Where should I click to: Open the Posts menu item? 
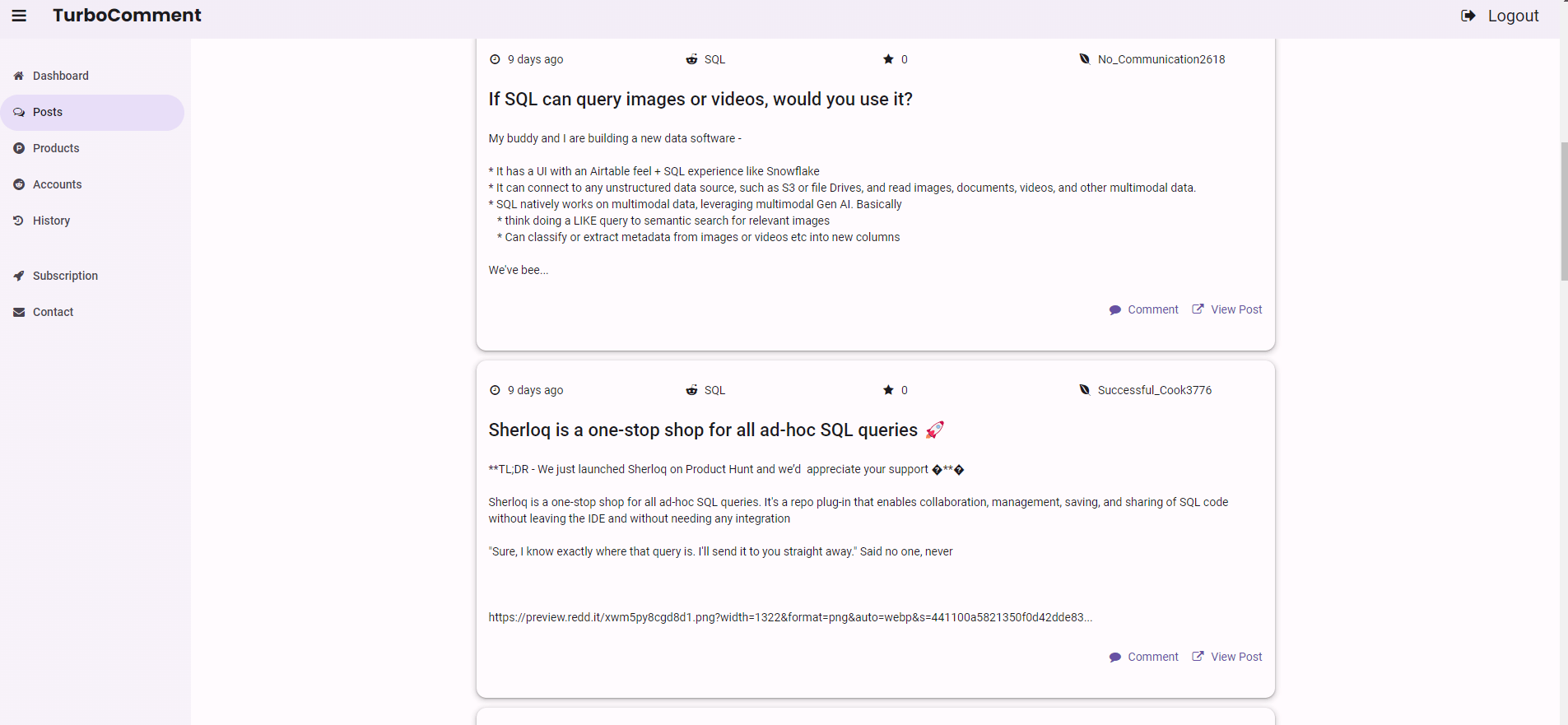(x=48, y=112)
